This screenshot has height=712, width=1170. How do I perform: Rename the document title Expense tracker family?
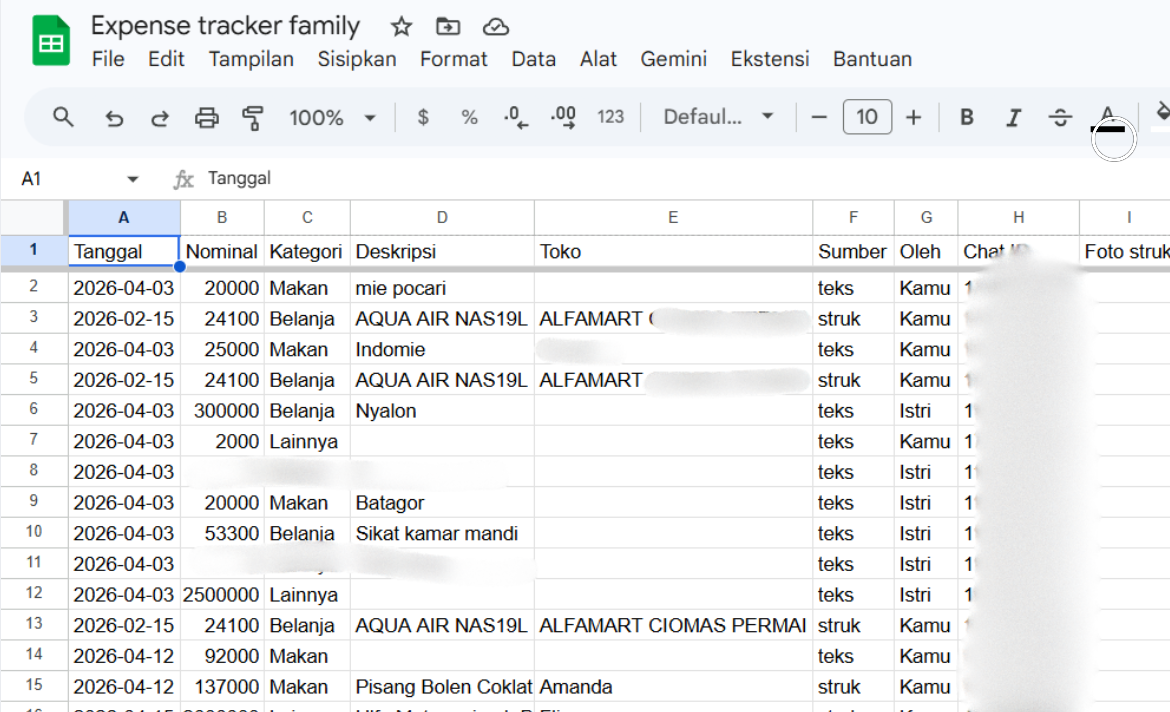pos(225,26)
